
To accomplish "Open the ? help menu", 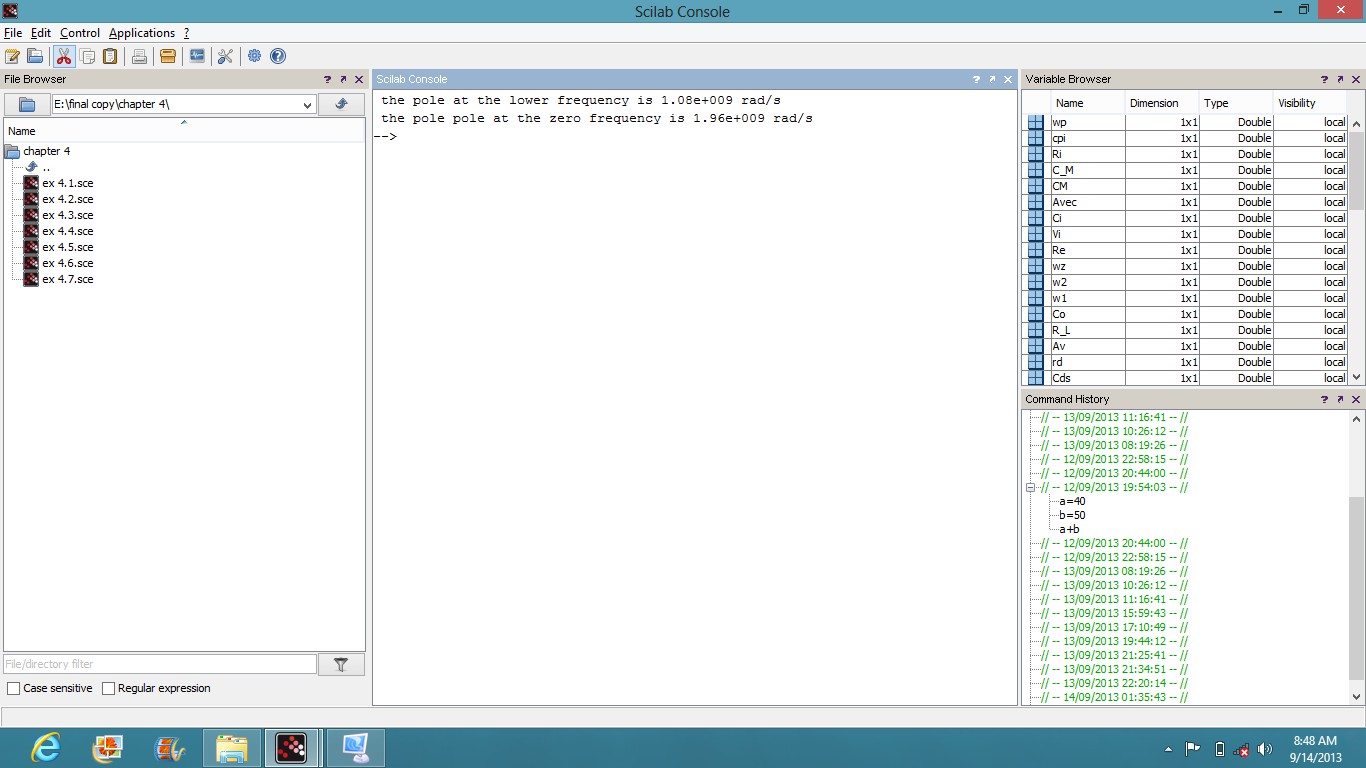I will pyautogui.click(x=186, y=33).
